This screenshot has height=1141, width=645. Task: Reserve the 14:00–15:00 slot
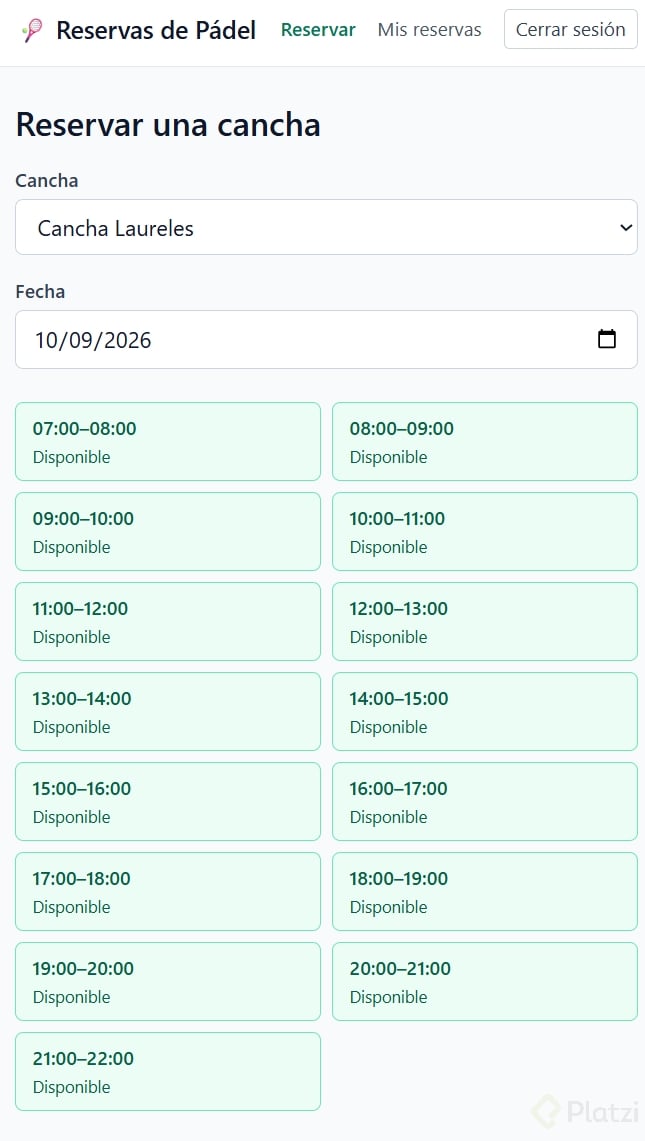pos(485,712)
